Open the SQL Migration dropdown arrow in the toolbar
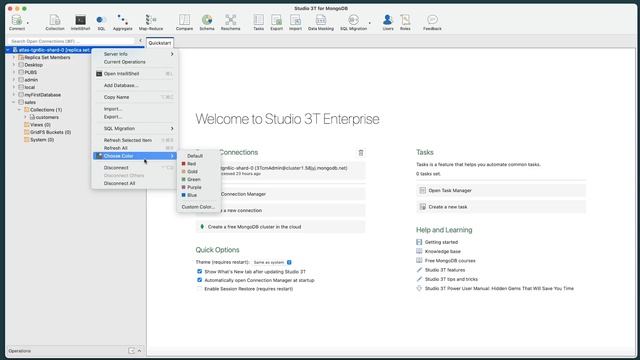Viewport: 640px width, 360px height. click(370, 23)
